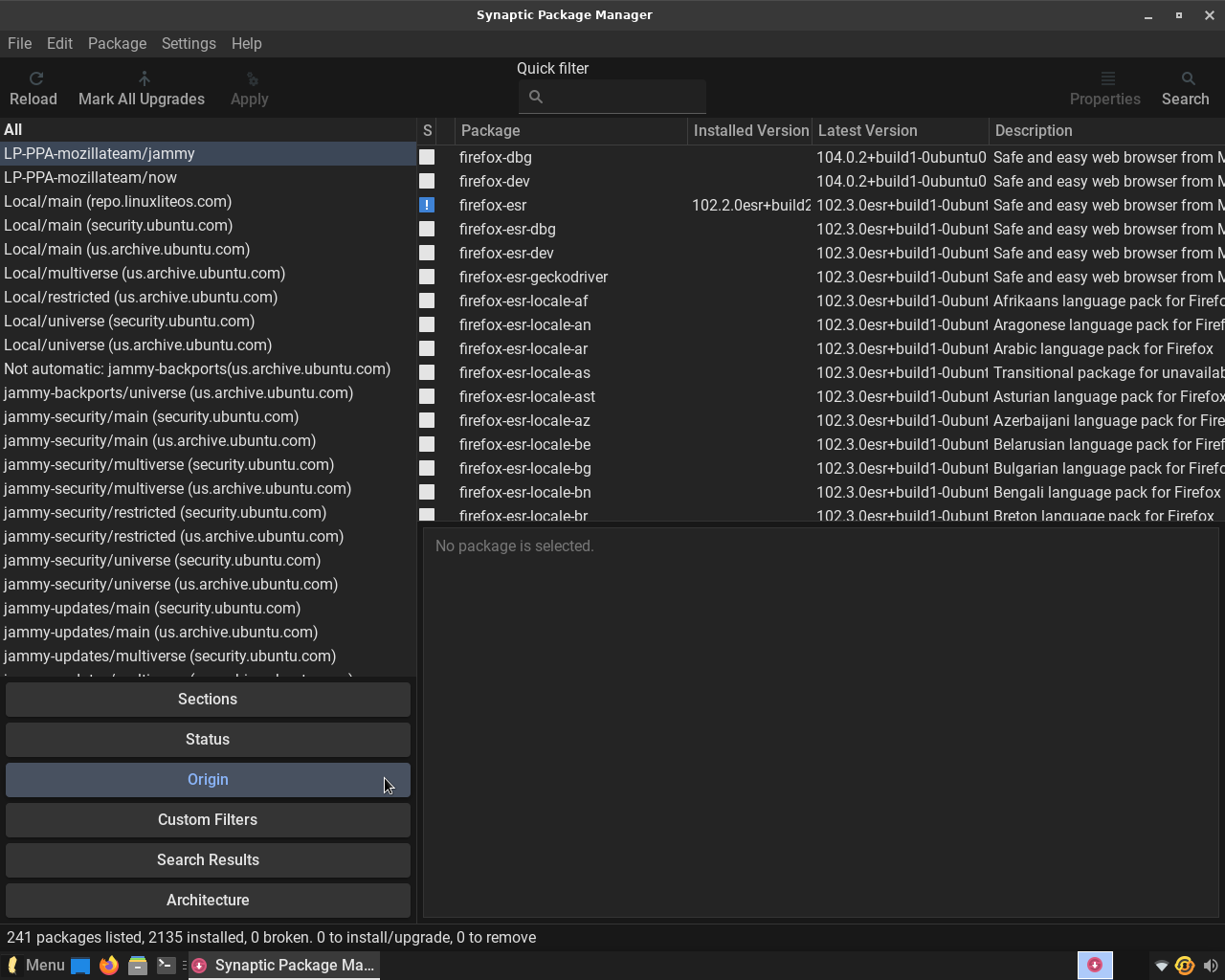Select jammy-security/main (security.ubuntu.com) origin
The height and width of the screenshot is (980, 1225).
click(208, 416)
